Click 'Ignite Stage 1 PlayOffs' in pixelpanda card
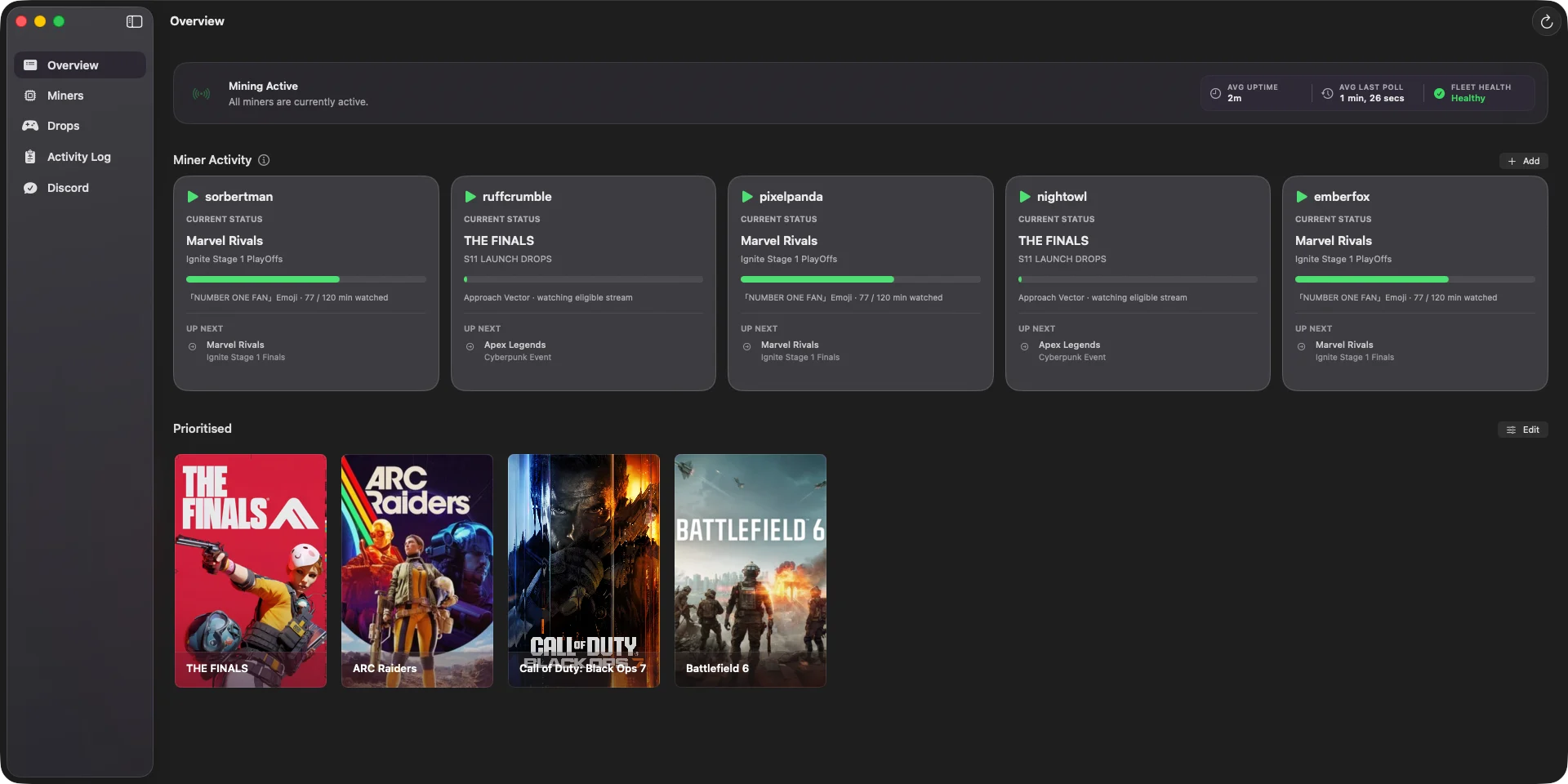This screenshot has width=1568, height=784. [x=789, y=259]
